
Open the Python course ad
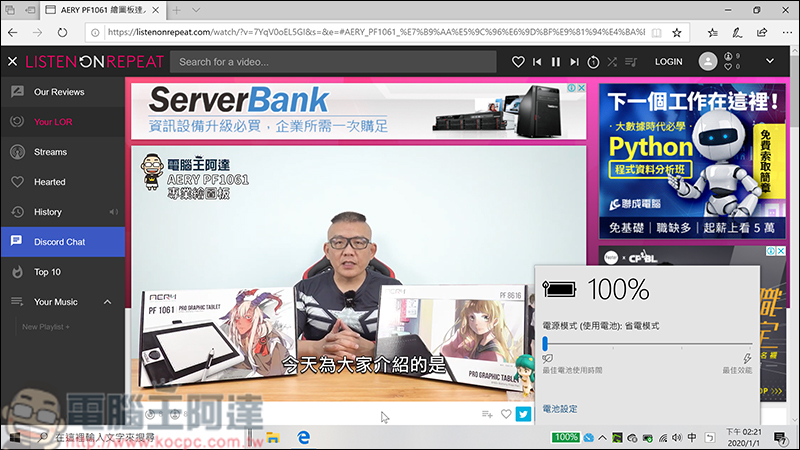tap(692, 161)
